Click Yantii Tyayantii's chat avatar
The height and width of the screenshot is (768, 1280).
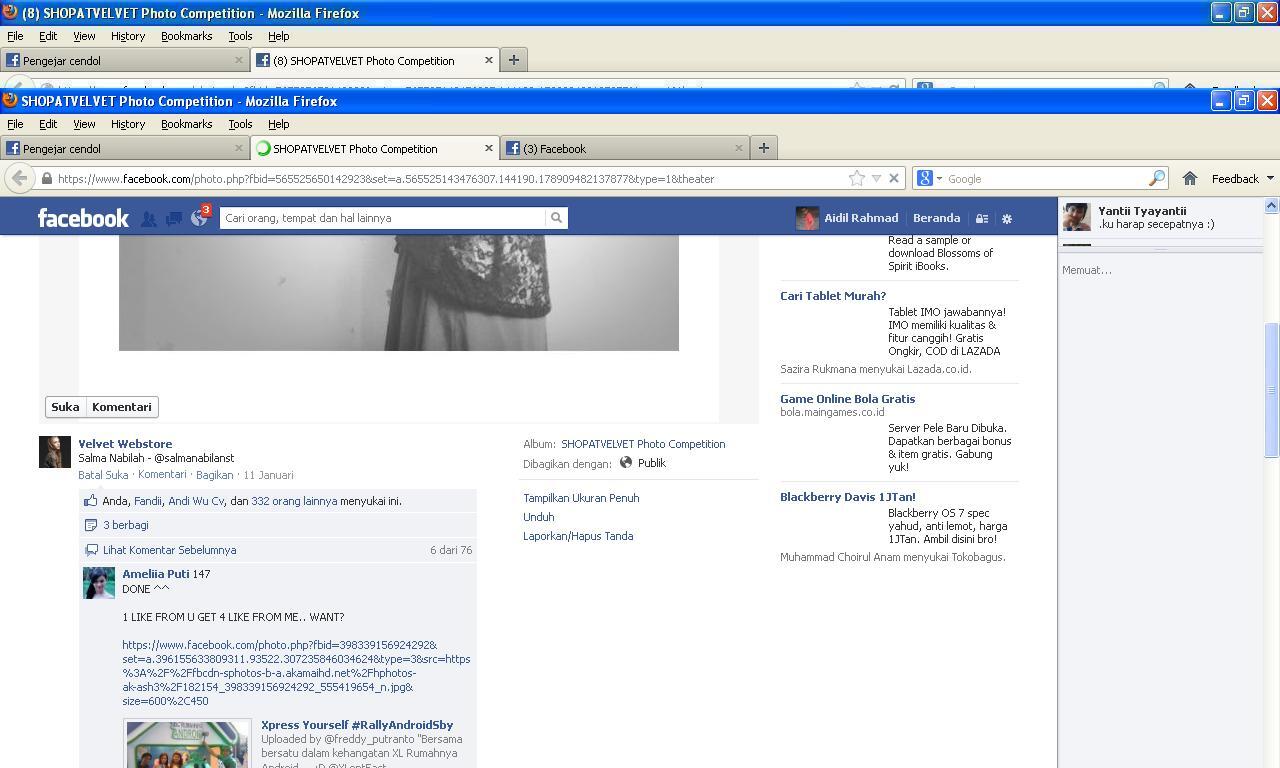point(1077,217)
